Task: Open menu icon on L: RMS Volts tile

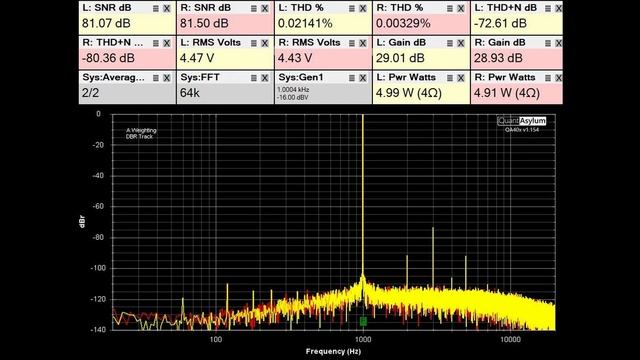Action: 253,43
